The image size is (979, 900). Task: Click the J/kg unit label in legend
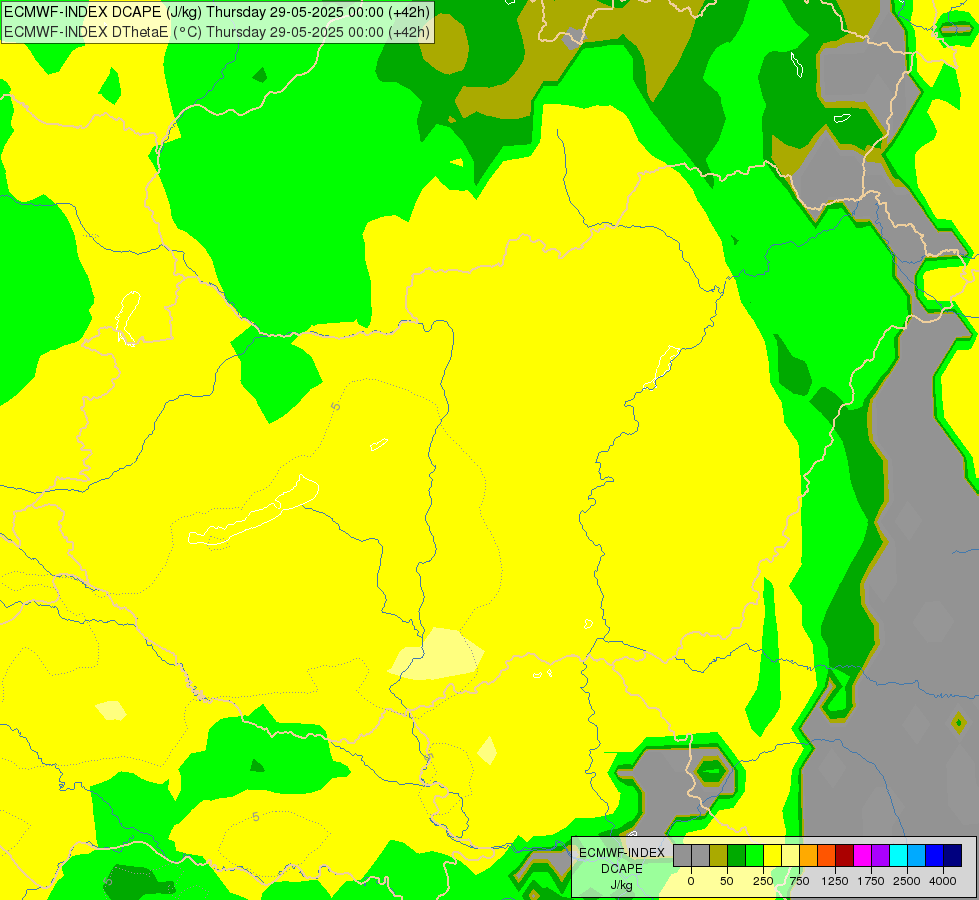click(621, 886)
